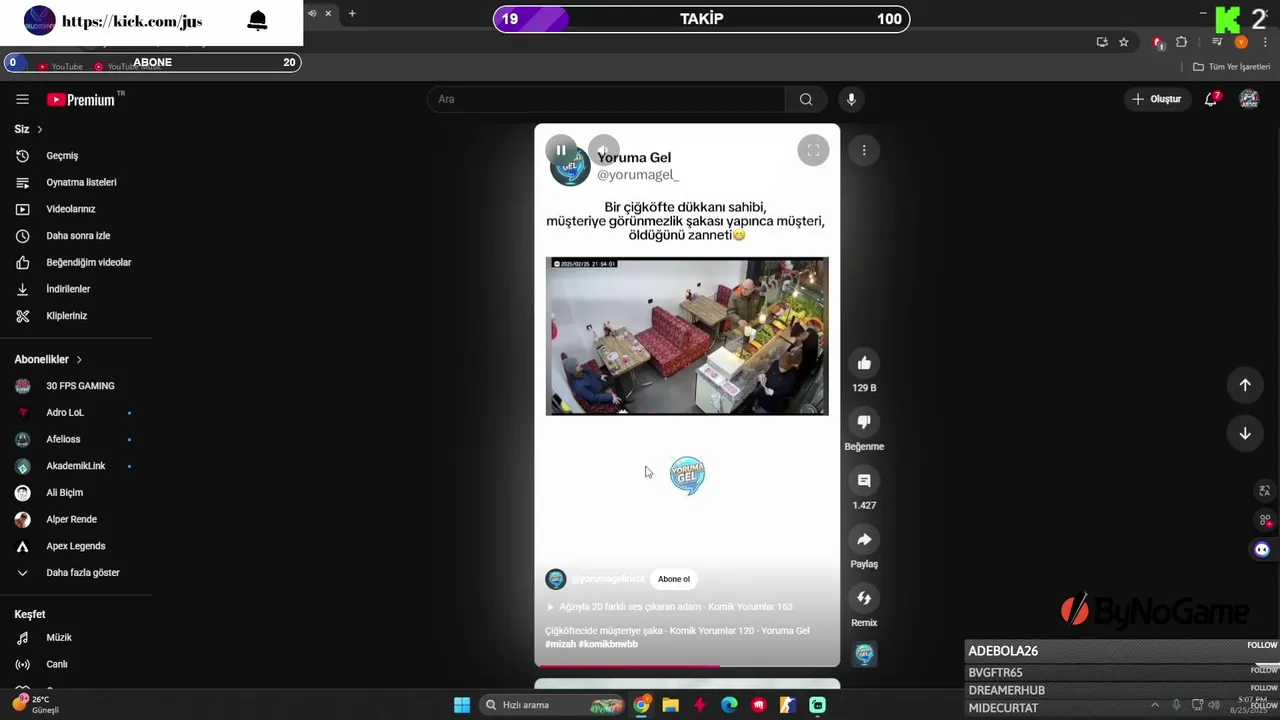This screenshot has width=1280, height=720.
Task: Open YouTube bookmark in bookmarks bar
Action: pyautogui.click(x=60, y=67)
